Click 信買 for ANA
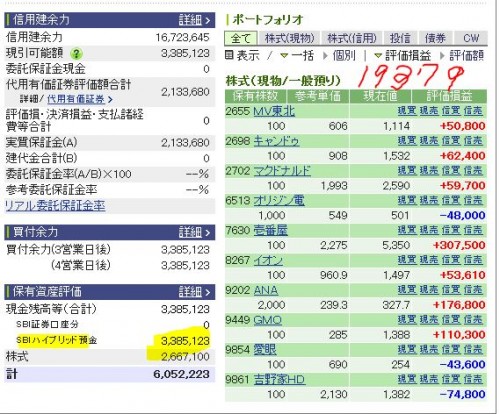This screenshot has height=414, width=500. [451, 290]
